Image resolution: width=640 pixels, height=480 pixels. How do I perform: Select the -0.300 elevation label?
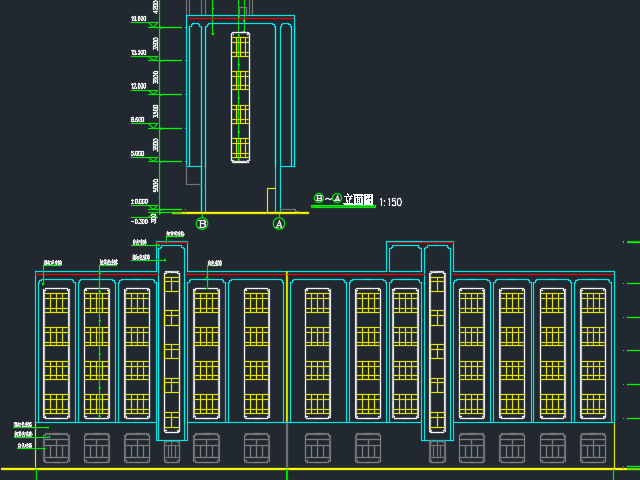pos(139,221)
